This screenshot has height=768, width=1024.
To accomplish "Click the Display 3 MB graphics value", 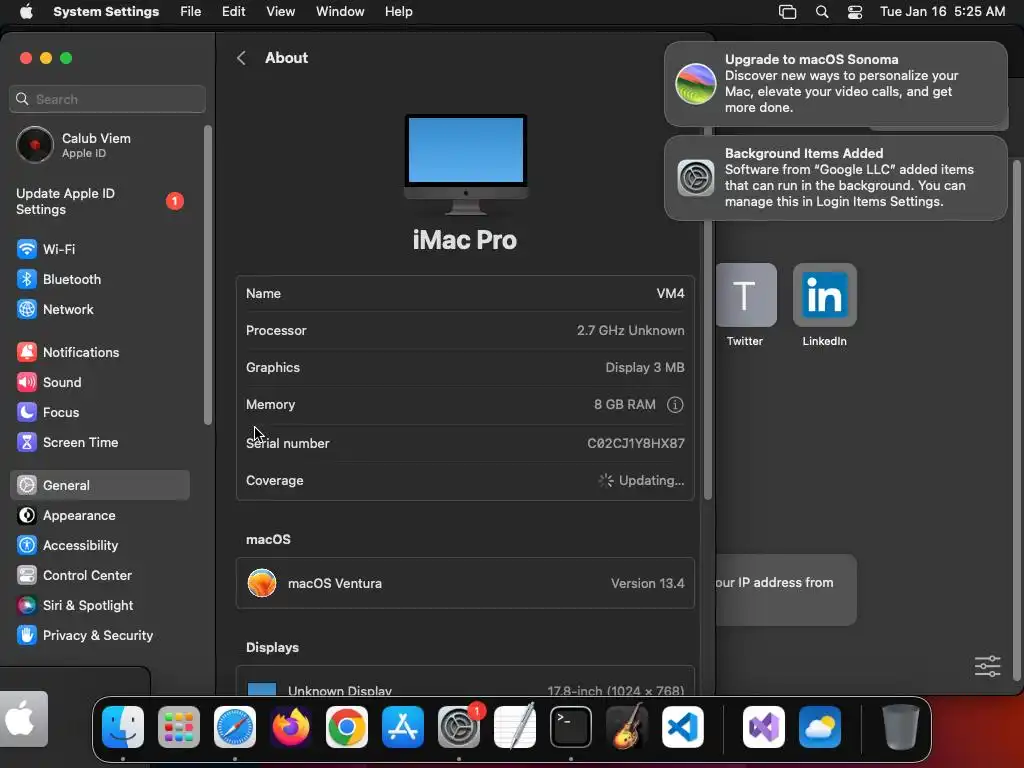I will point(645,368).
